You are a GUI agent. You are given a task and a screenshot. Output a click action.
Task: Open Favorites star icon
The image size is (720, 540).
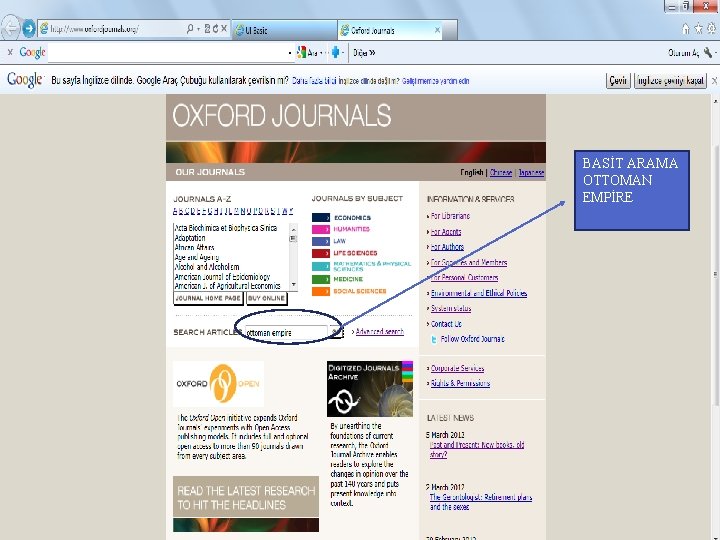click(698, 29)
